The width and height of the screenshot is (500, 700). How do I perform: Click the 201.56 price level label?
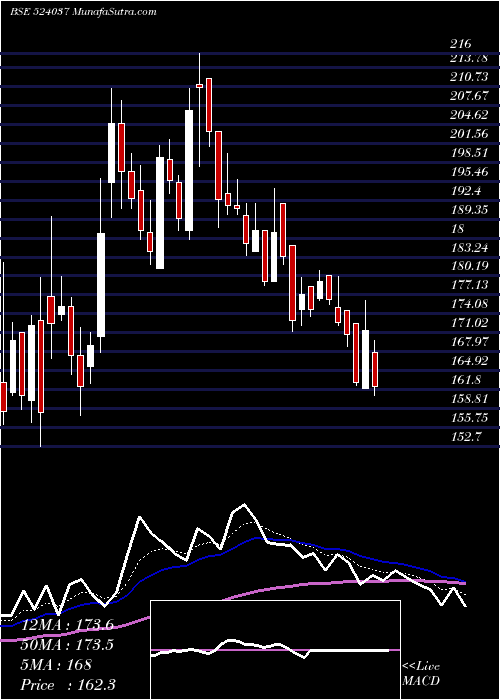click(469, 134)
